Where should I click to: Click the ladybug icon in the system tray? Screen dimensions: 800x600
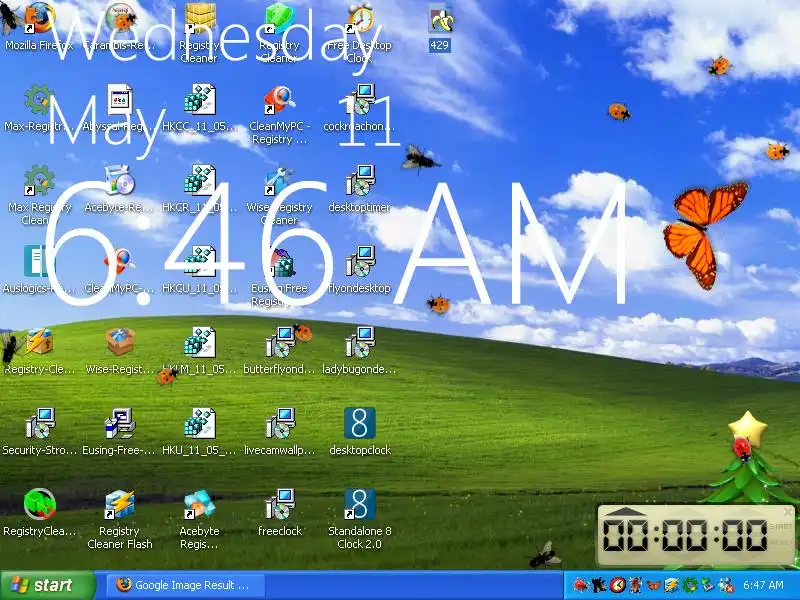tap(581, 585)
